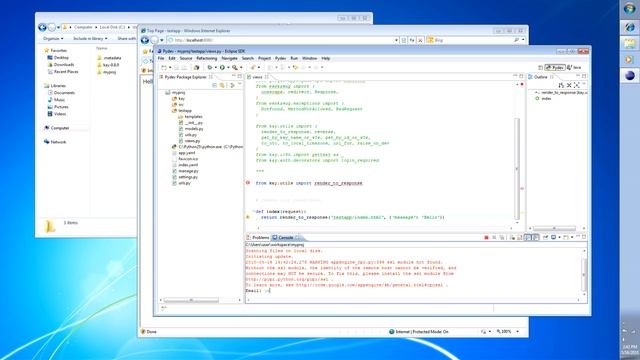Click the Search flashlight toolbar icon

coord(253,67)
